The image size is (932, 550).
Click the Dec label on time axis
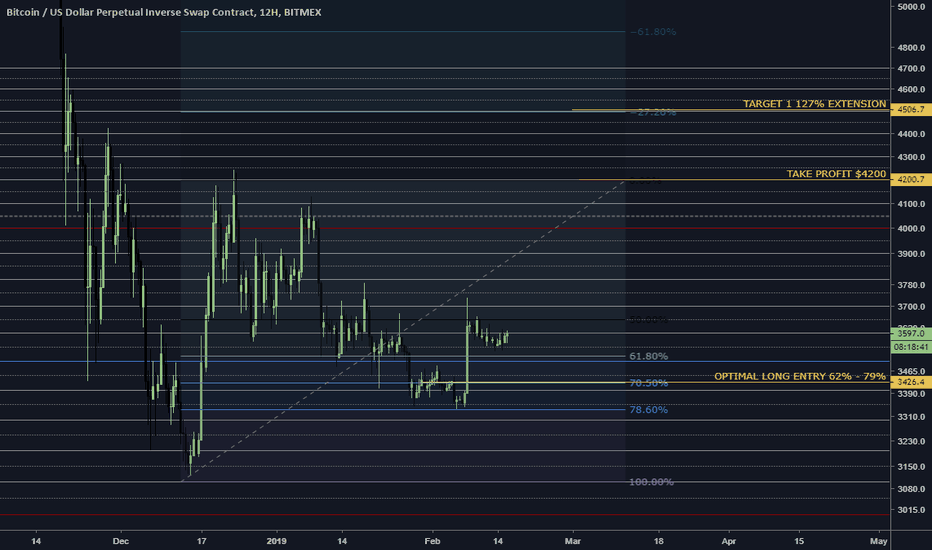121,541
